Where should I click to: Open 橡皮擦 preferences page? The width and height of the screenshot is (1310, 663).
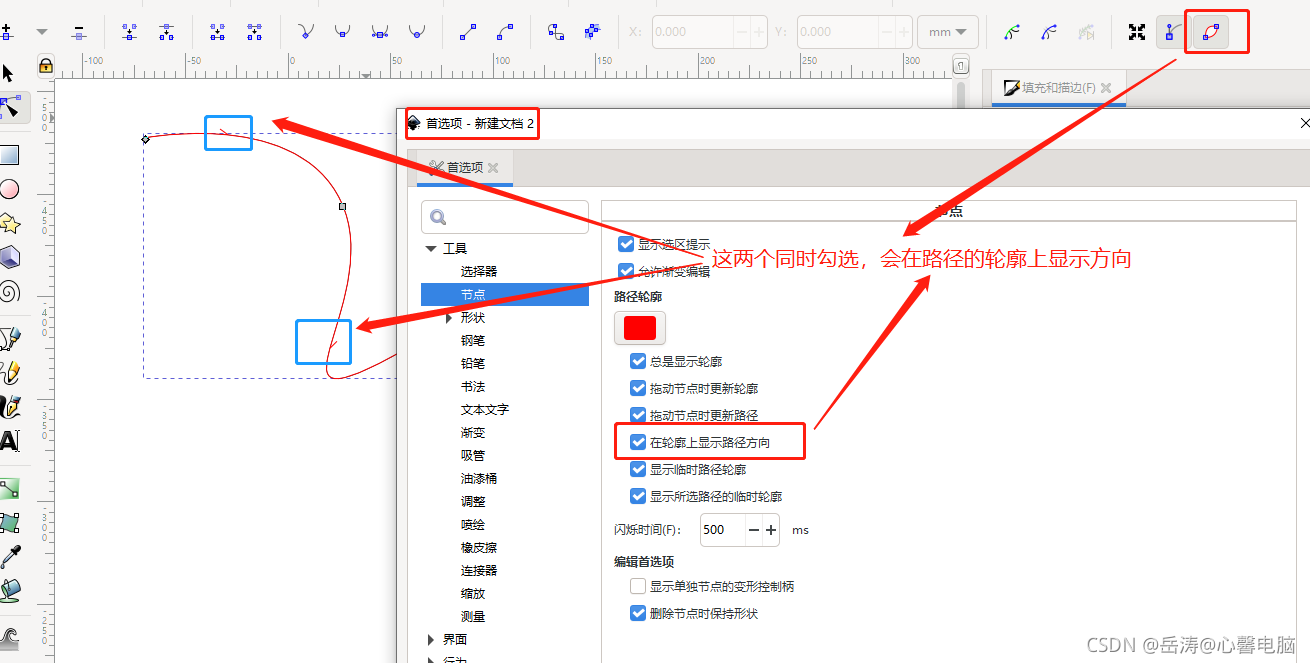479,547
